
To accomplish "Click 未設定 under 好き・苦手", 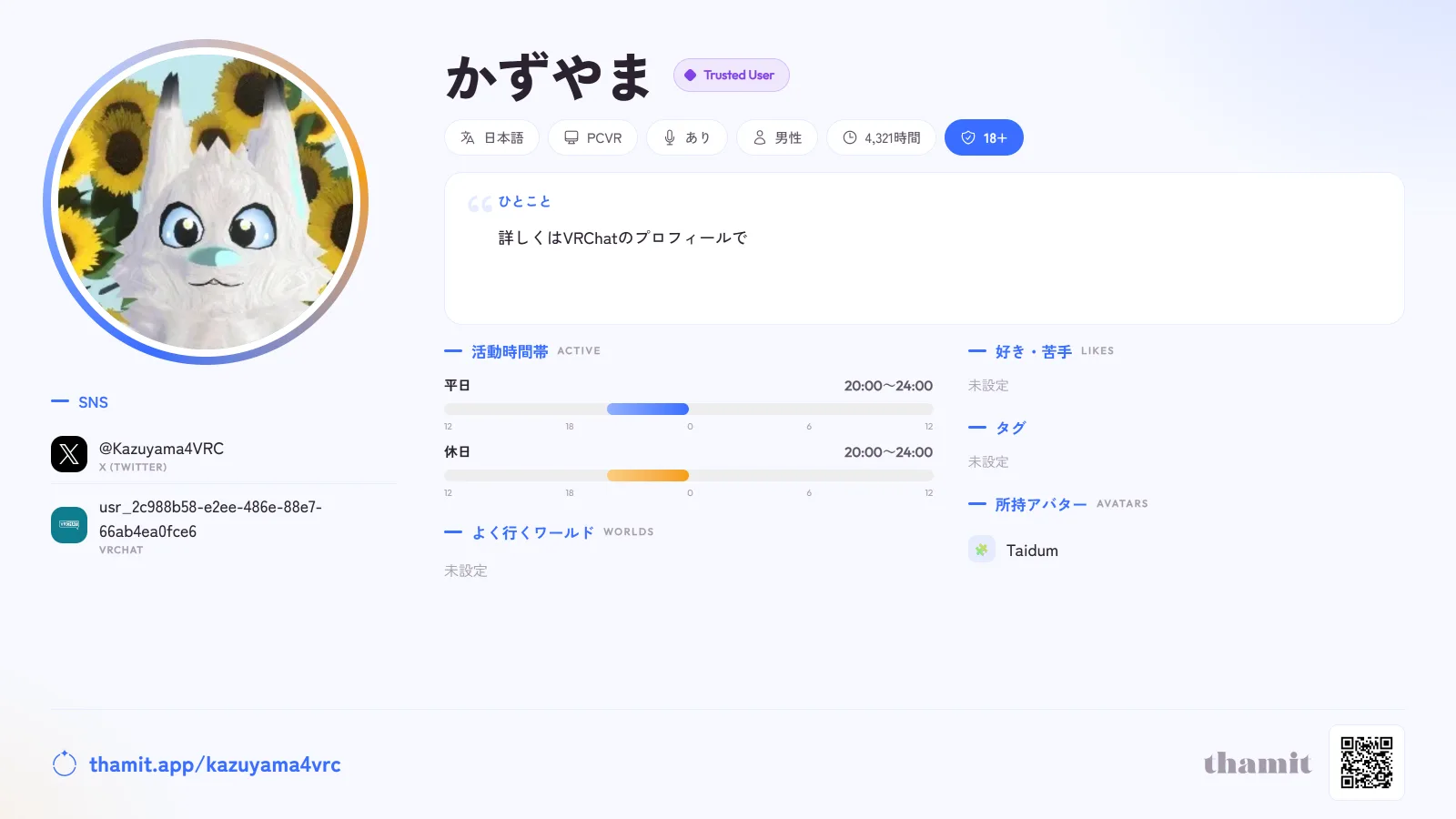I will 988,386.
